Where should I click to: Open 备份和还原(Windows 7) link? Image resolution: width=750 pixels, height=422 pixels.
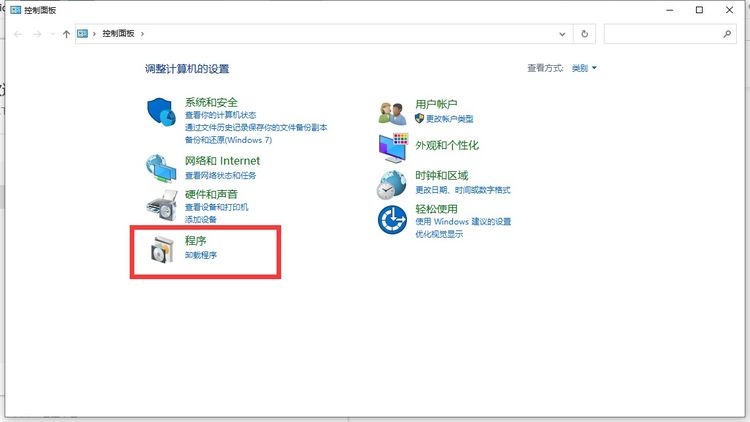coord(228,140)
